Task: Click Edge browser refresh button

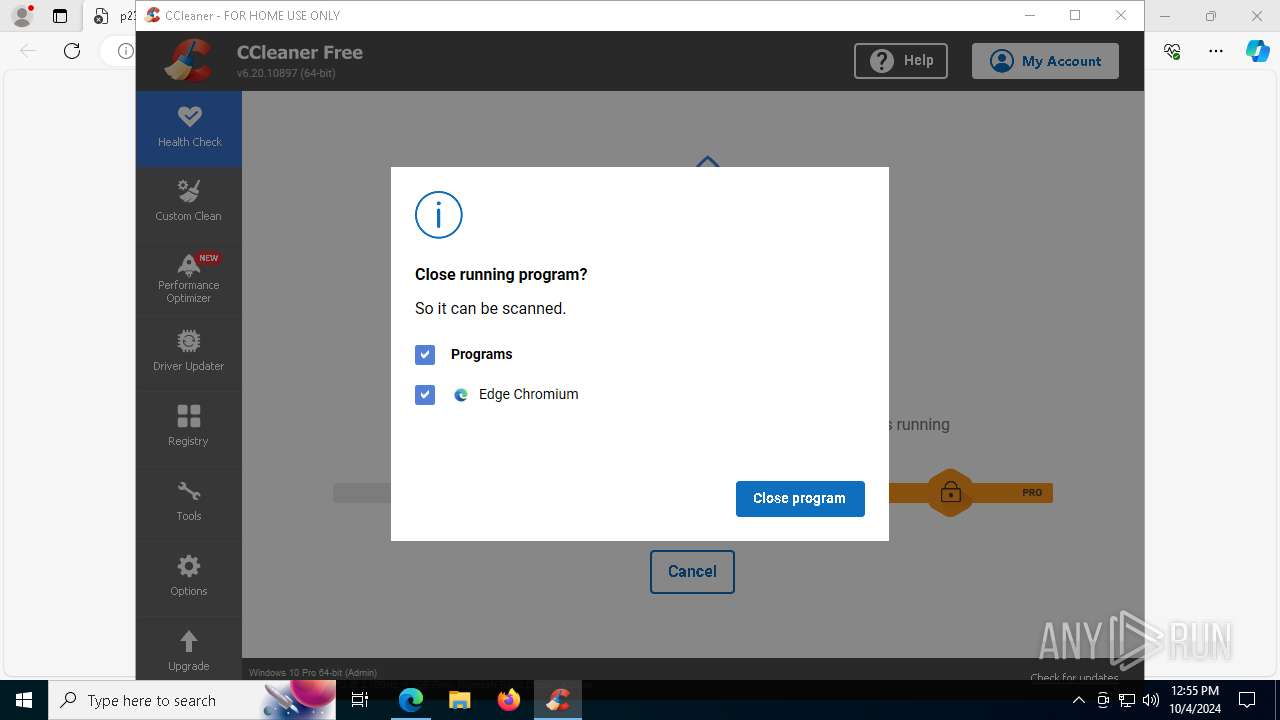Action: (x=72, y=51)
